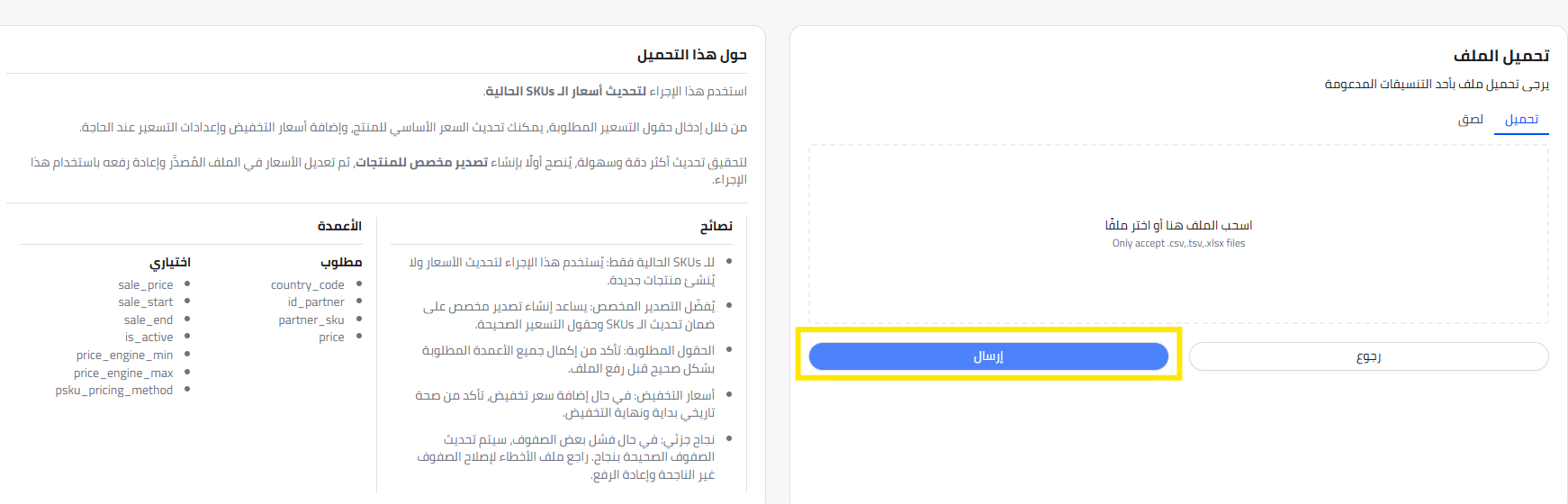Click the sale_price optional field item
This screenshot has width=1568, height=504.
pos(146,284)
